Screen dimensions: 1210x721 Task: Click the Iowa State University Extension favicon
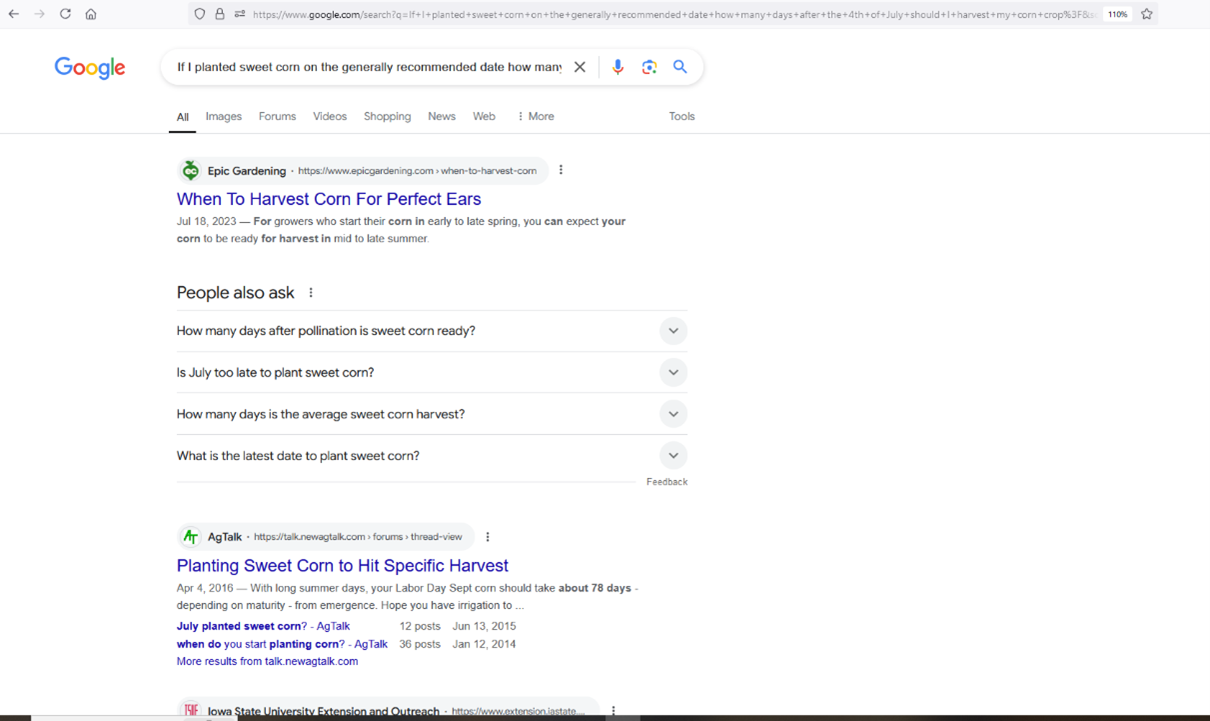[190, 709]
